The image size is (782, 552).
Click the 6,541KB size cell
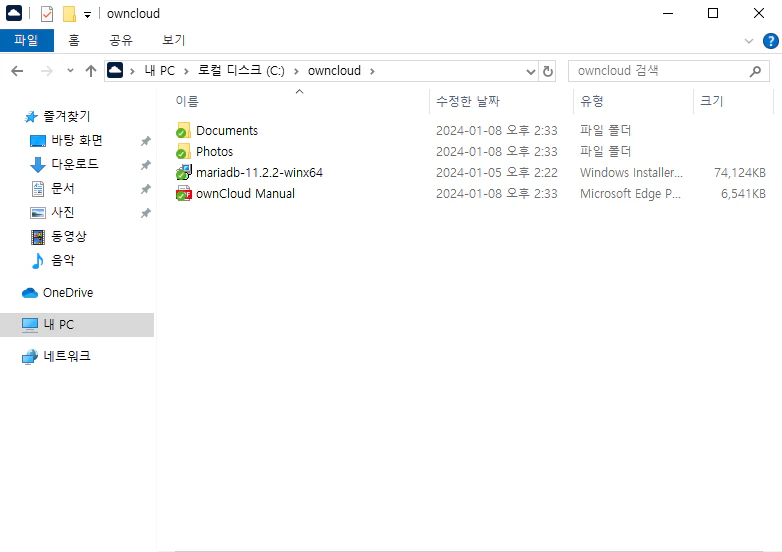click(x=743, y=193)
